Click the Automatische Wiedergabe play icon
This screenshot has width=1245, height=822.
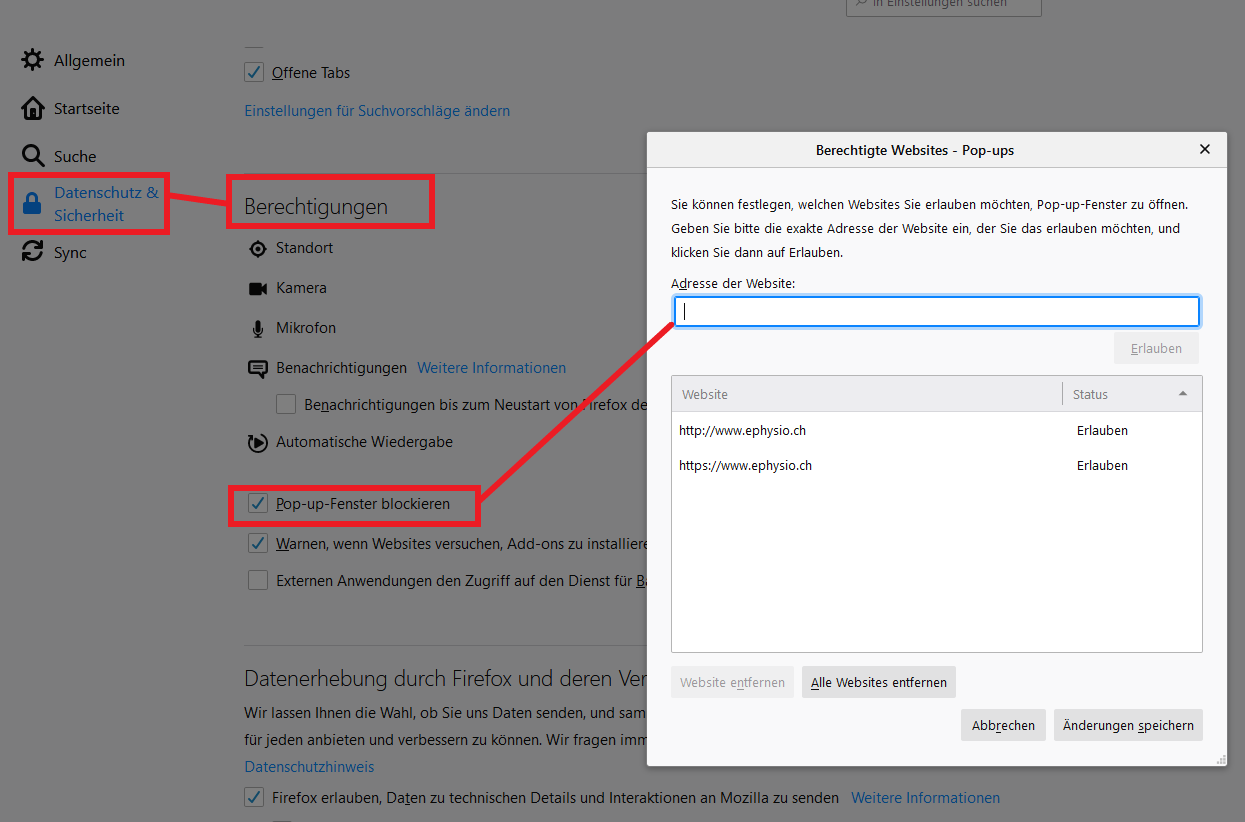258,442
